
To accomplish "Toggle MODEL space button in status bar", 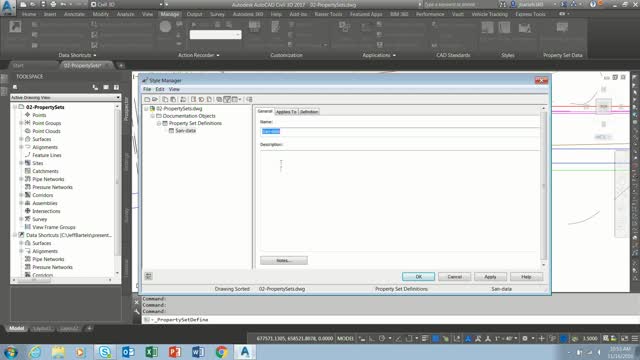I will coord(345,338).
